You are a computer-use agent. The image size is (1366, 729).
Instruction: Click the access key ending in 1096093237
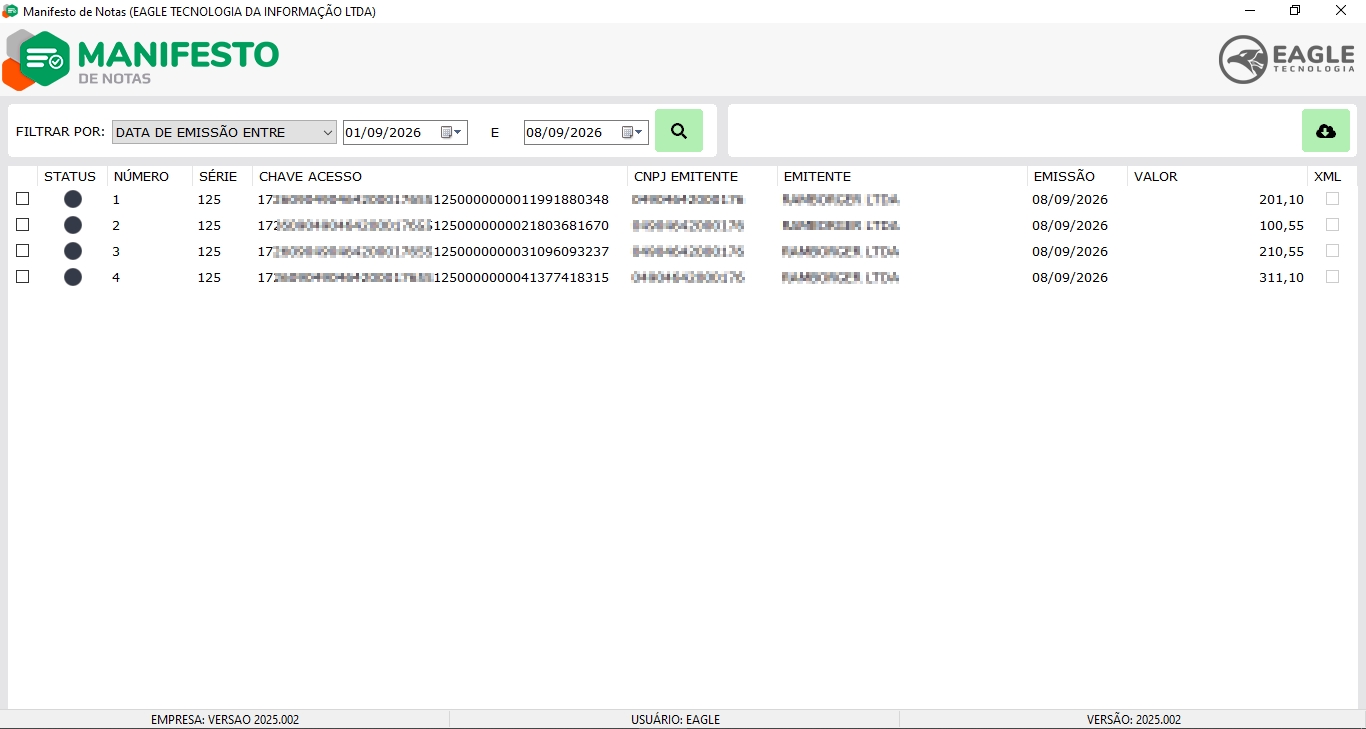[x=433, y=251]
